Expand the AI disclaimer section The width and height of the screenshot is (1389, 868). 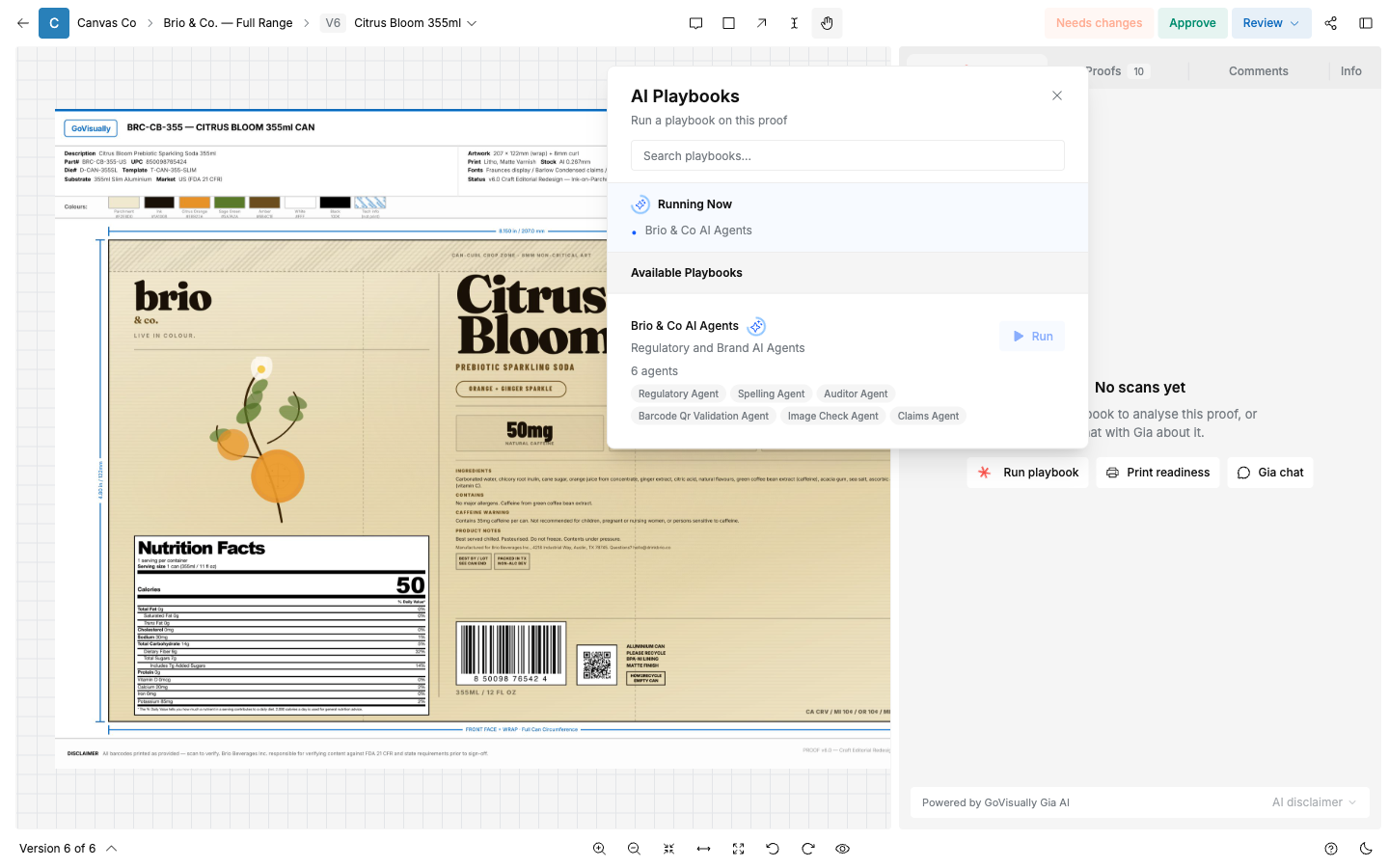(x=1314, y=802)
